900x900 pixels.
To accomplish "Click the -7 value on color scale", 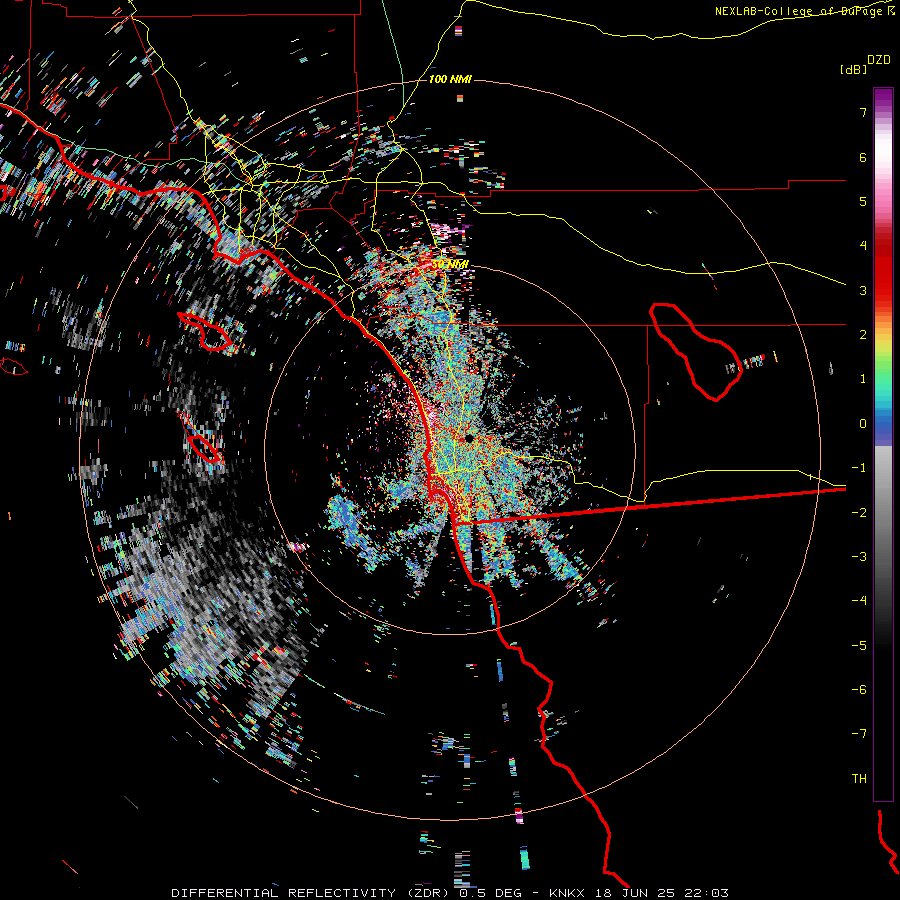I will 859,734.
